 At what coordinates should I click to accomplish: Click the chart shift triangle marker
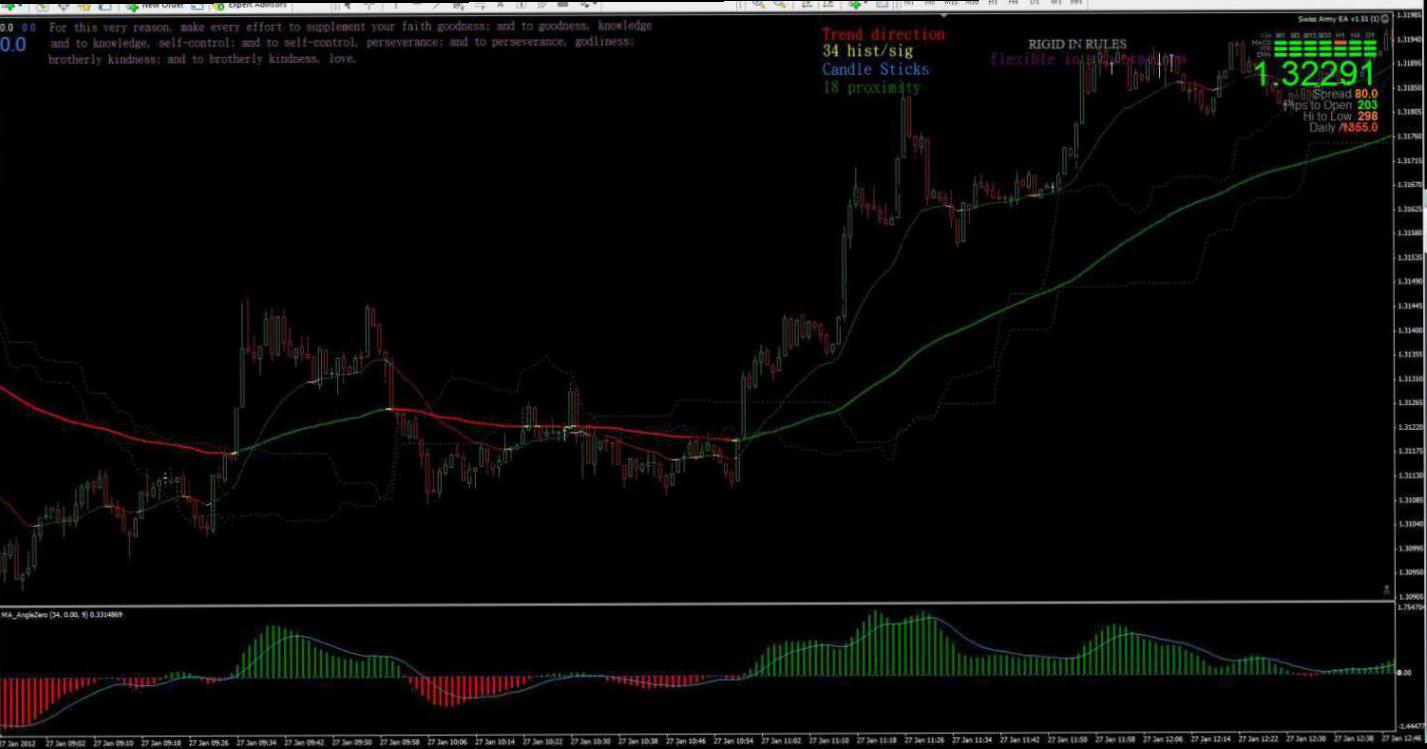(x=946, y=14)
